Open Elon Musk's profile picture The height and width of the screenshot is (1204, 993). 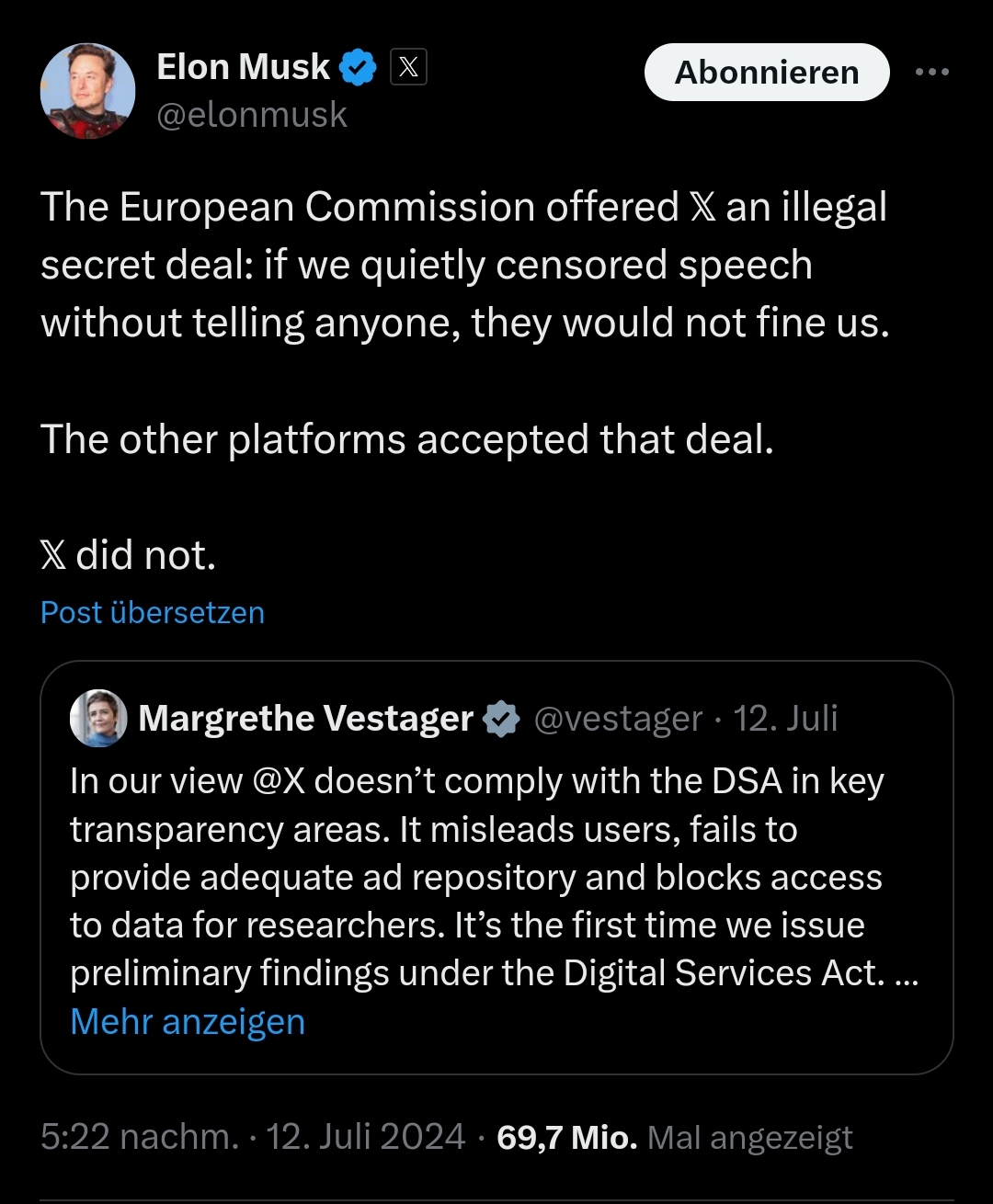coord(87,91)
